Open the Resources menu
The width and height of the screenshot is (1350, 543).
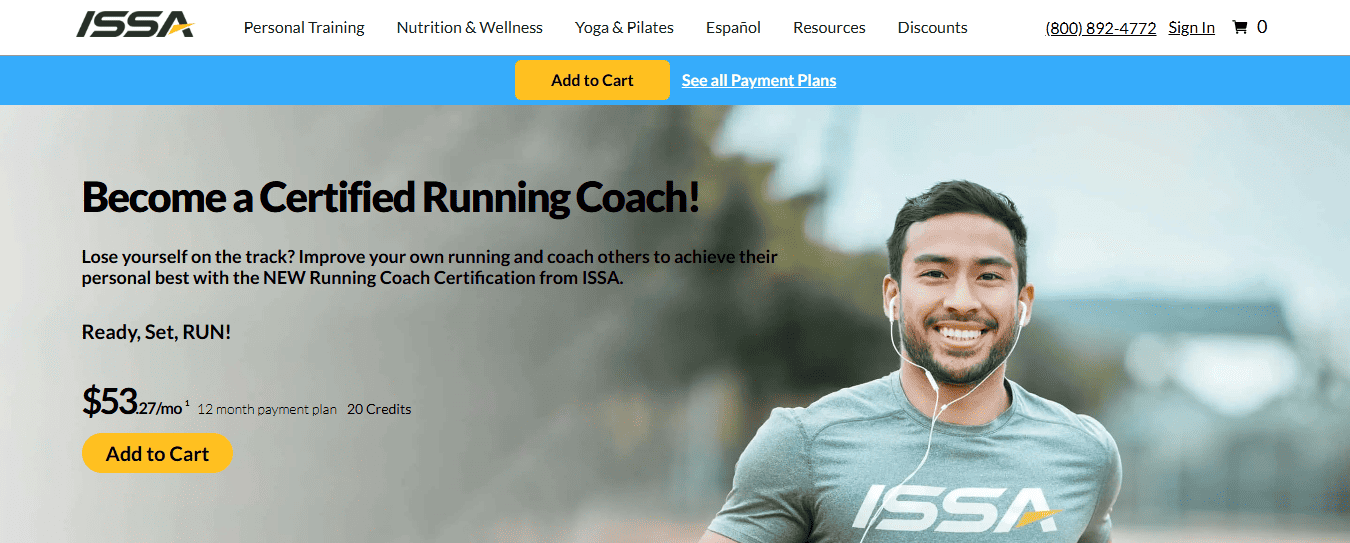click(829, 28)
